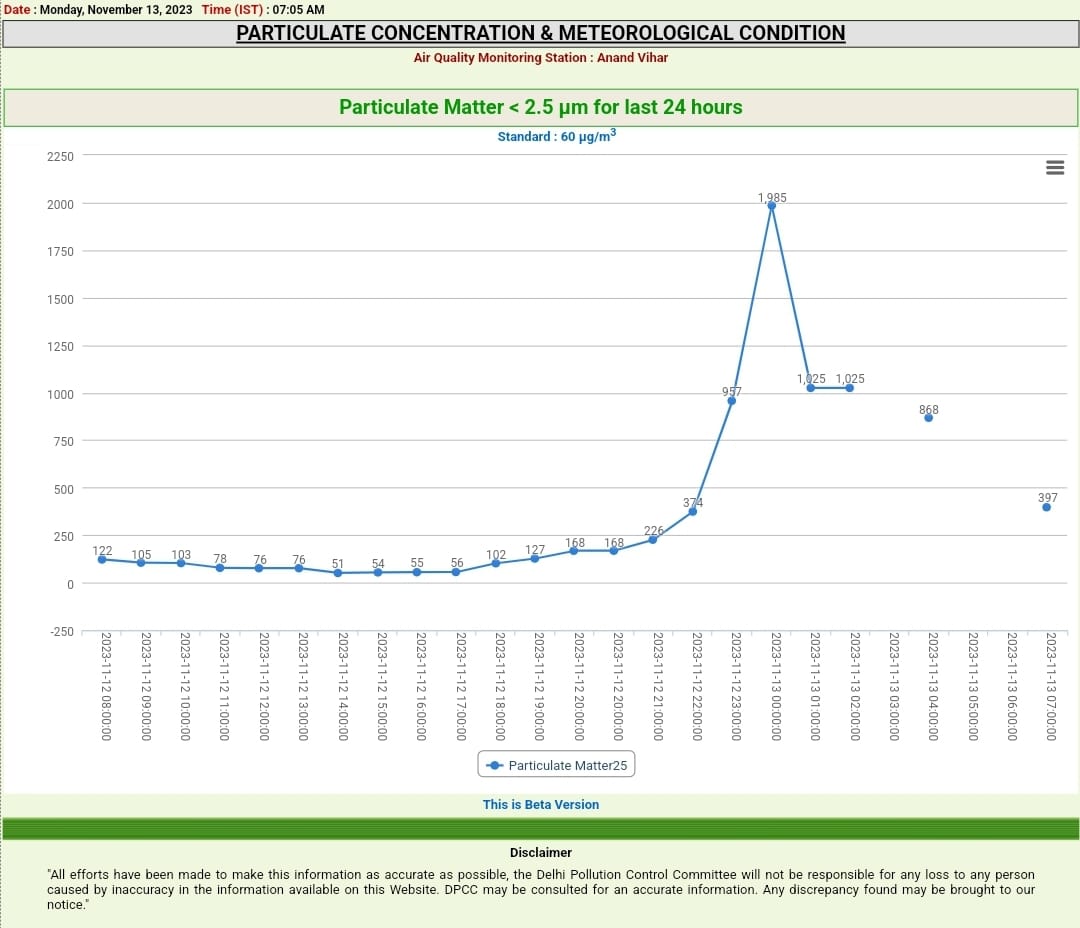
Task: Click the 226 data point marker
Action: point(653,539)
